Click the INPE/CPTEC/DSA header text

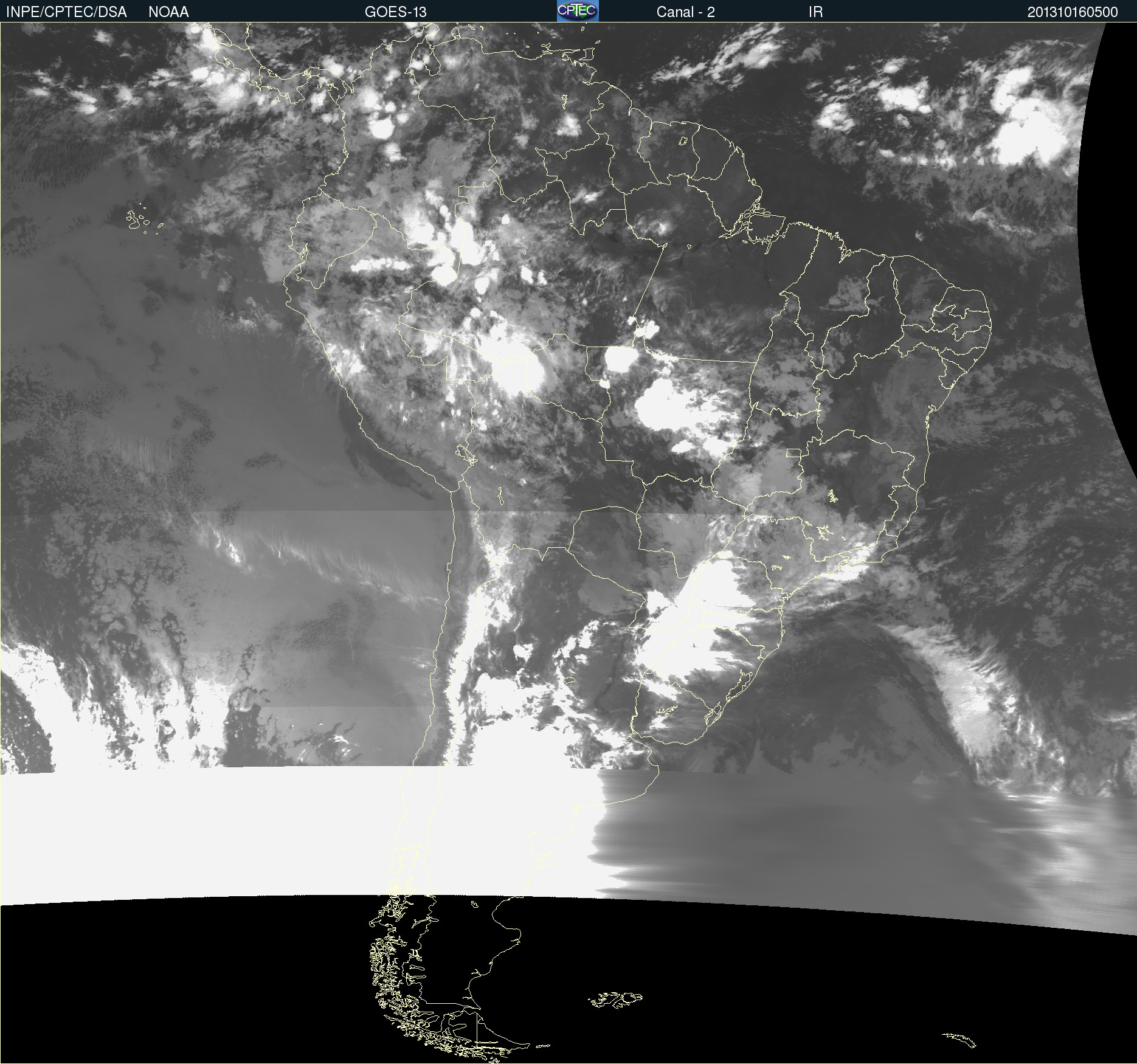pos(66,12)
